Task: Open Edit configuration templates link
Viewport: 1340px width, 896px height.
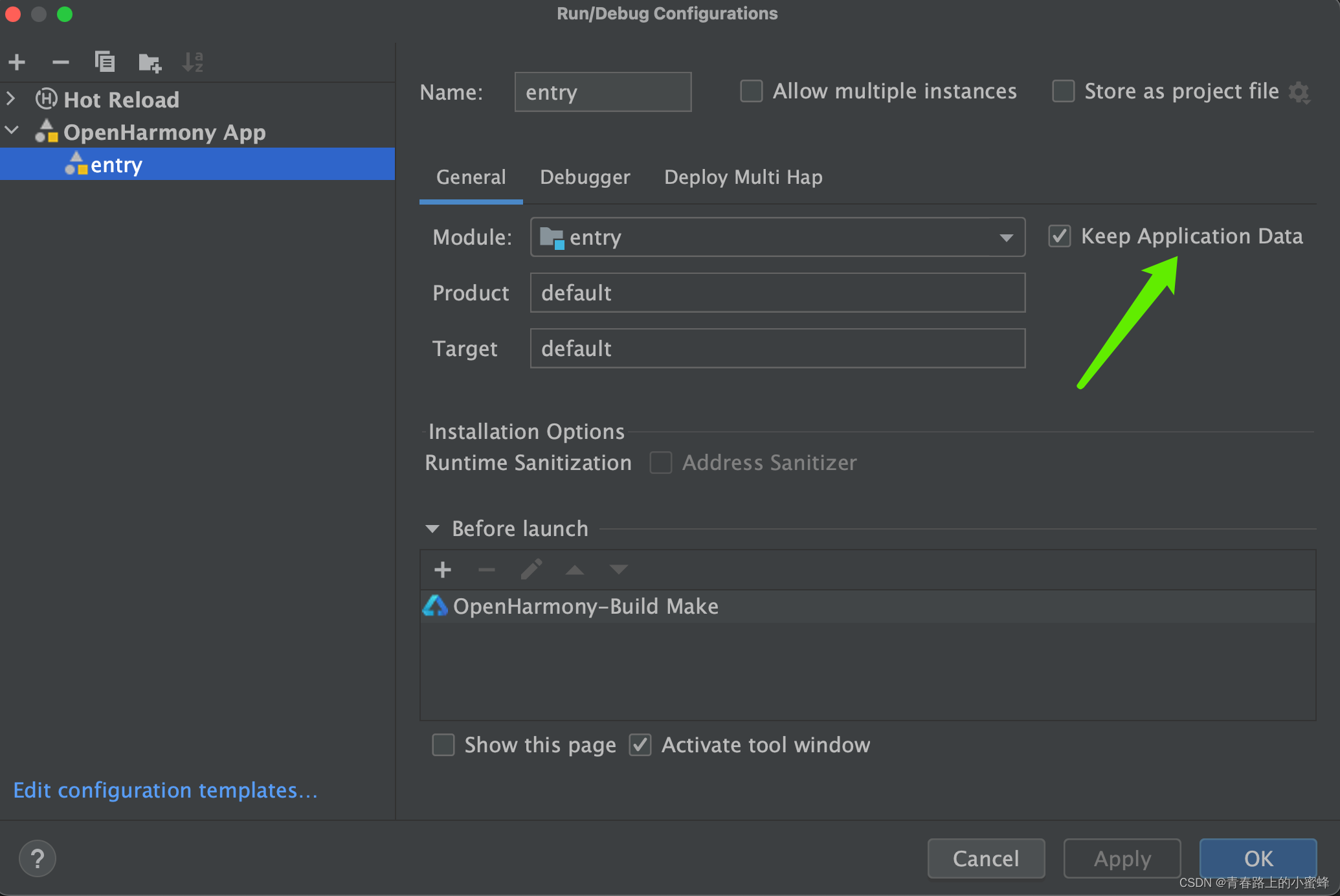Action: (x=165, y=790)
